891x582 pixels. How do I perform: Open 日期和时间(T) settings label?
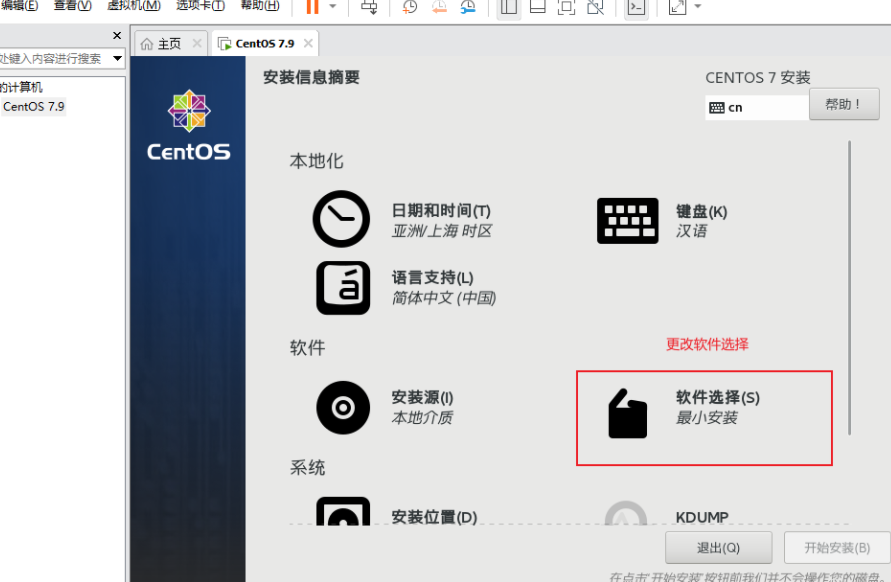click(441, 211)
